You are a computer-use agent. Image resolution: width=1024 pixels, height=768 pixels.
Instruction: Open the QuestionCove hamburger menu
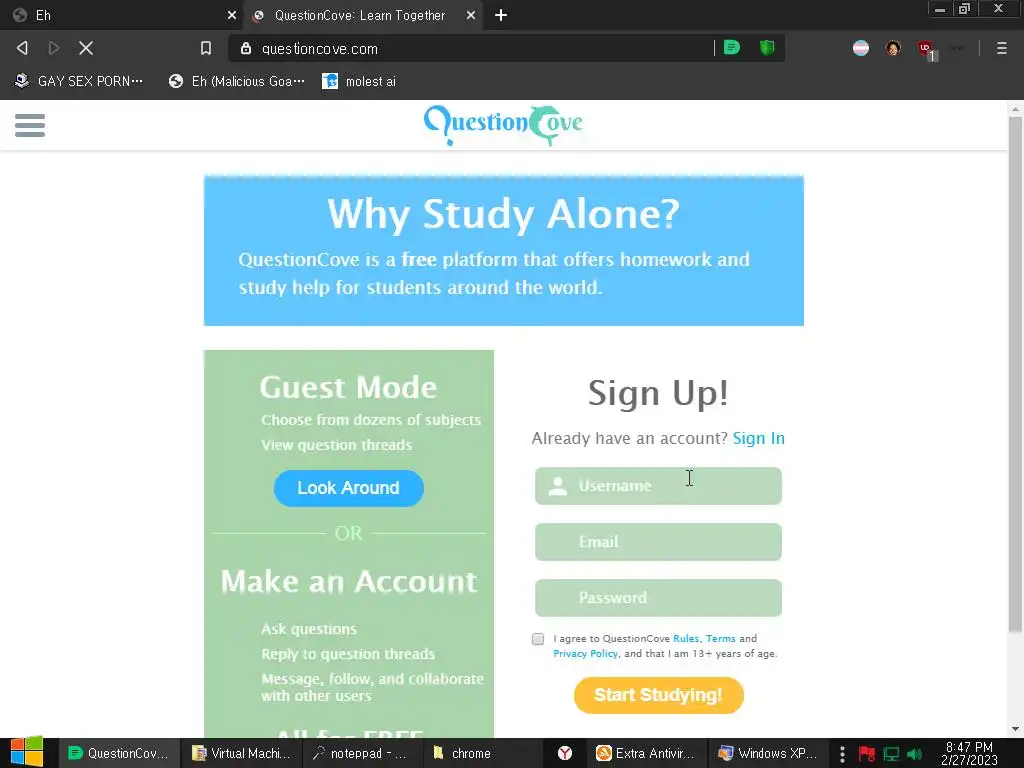(x=30, y=125)
